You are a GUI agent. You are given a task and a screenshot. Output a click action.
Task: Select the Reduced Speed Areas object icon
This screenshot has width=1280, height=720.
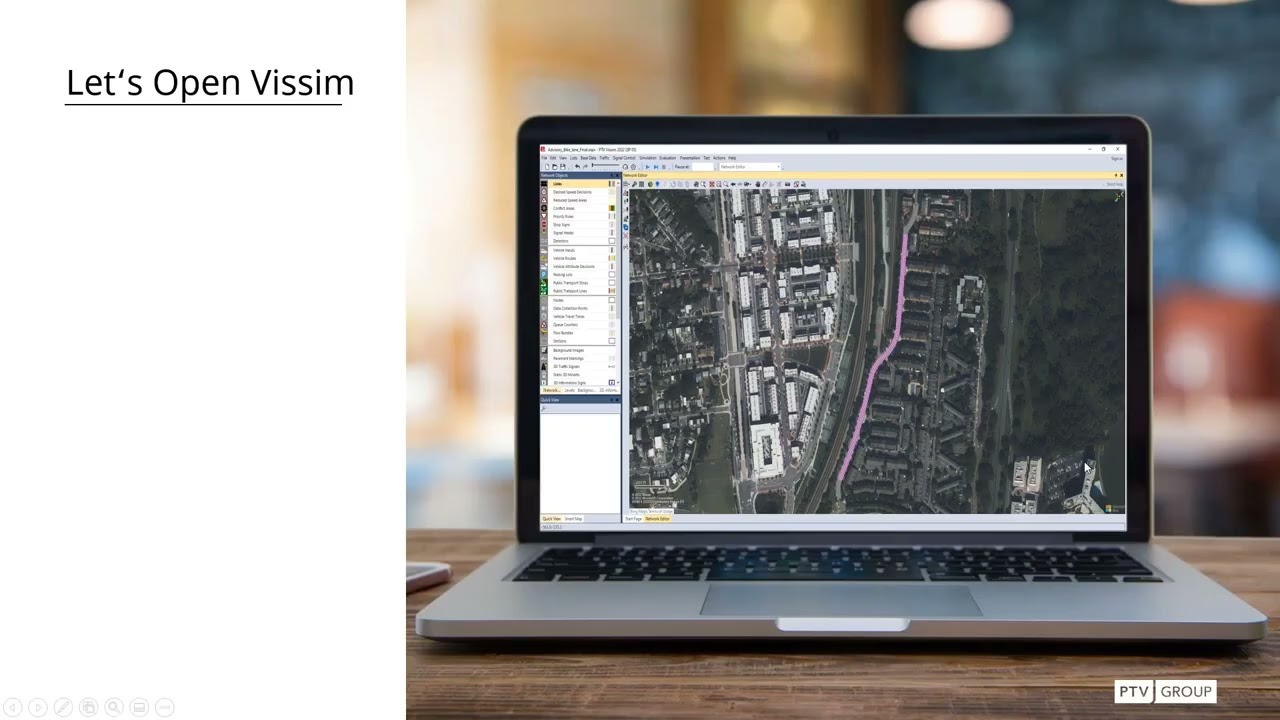[545, 200]
